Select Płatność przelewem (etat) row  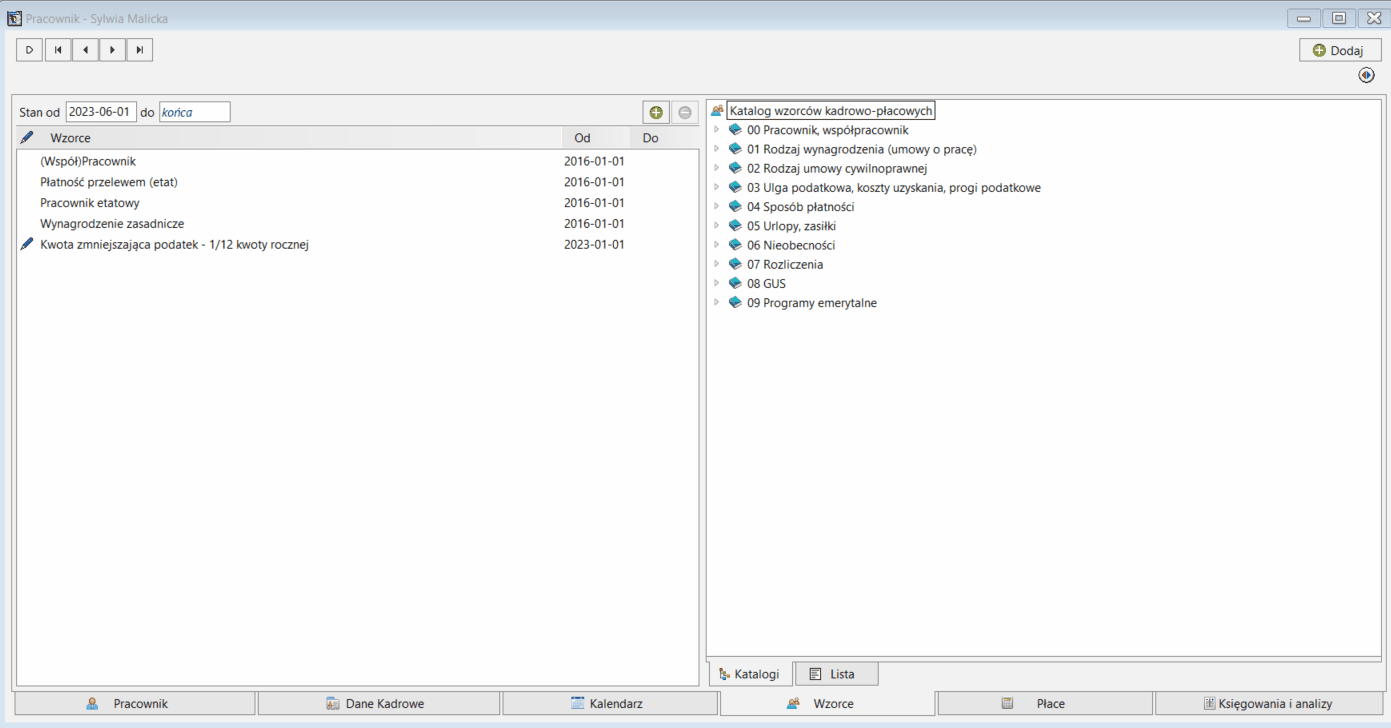pyautogui.click(x=357, y=182)
